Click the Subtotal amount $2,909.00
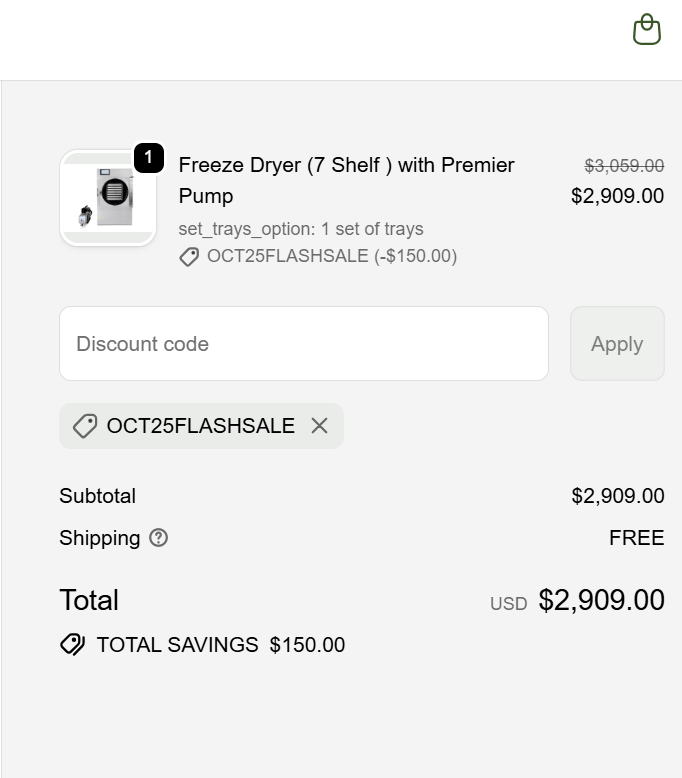Viewport: 682px width, 778px height. click(617, 496)
